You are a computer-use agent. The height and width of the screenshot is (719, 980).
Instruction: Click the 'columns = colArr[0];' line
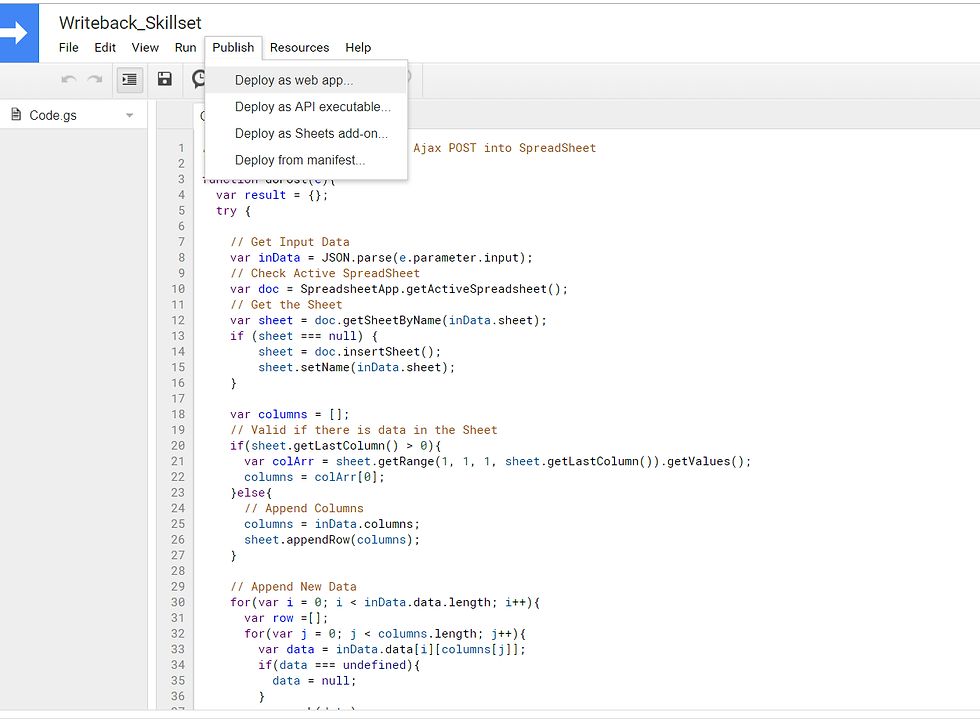pos(314,476)
